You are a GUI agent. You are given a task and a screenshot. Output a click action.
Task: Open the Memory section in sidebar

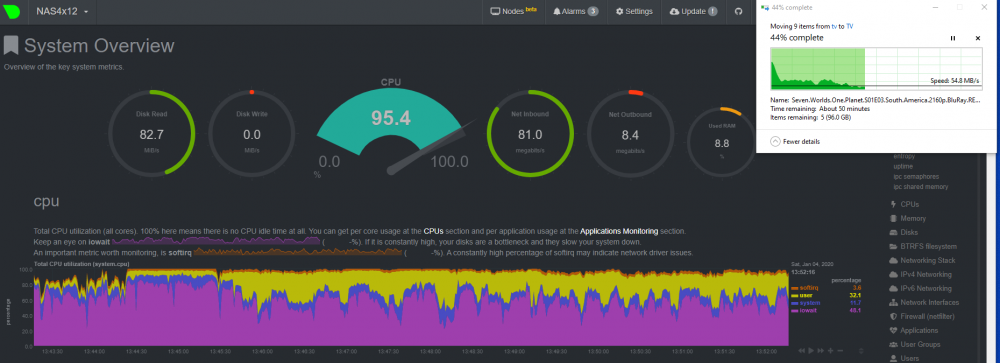(908, 219)
